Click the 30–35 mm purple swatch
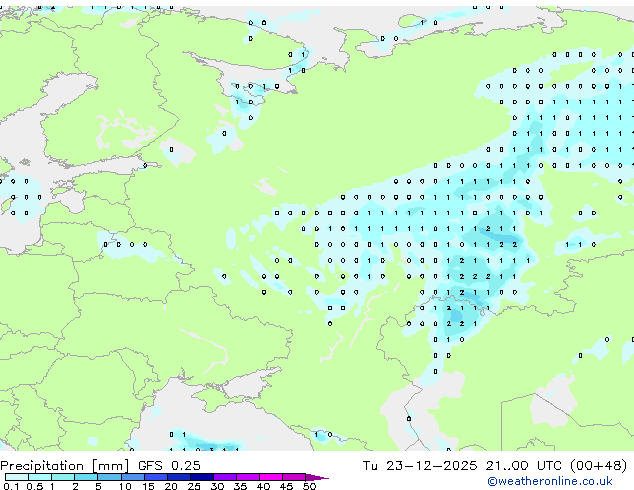 coord(225,477)
